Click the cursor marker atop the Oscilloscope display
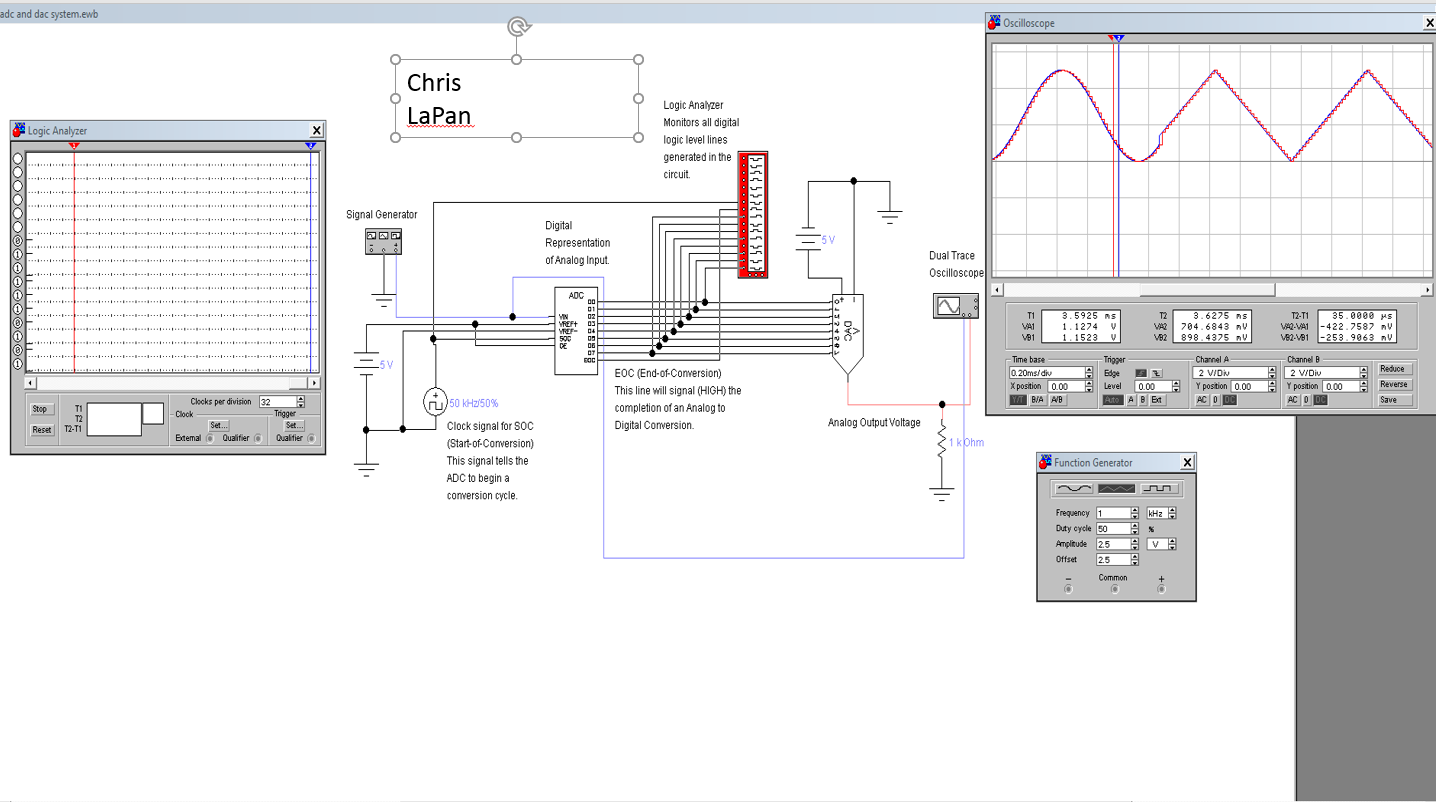The height and width of the screenshot is (802, 1436). click(x=1117, y=38)
